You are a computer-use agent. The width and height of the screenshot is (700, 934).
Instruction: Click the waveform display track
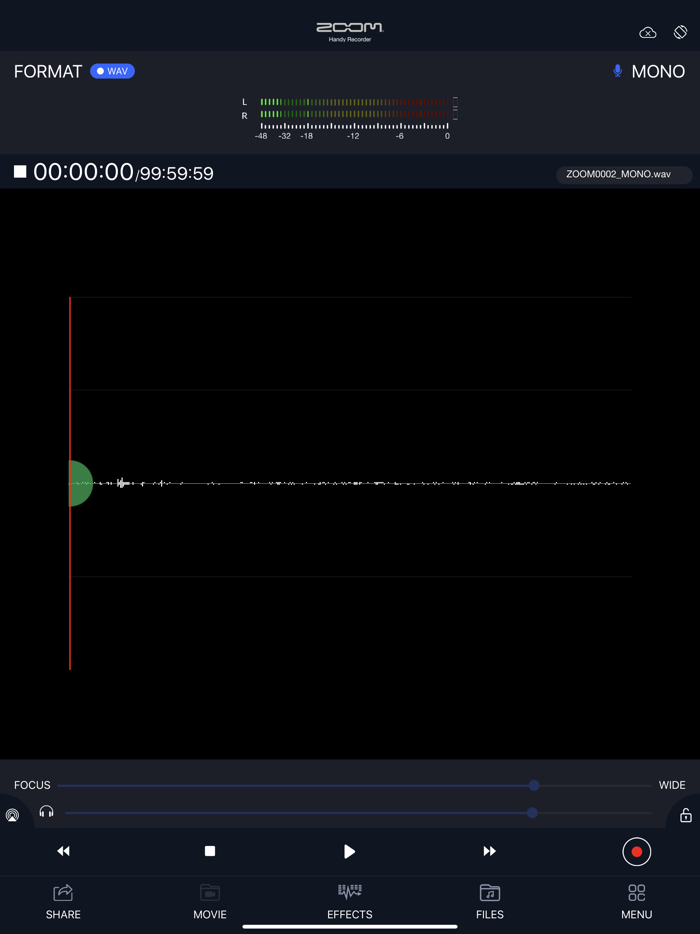point(350,483)
